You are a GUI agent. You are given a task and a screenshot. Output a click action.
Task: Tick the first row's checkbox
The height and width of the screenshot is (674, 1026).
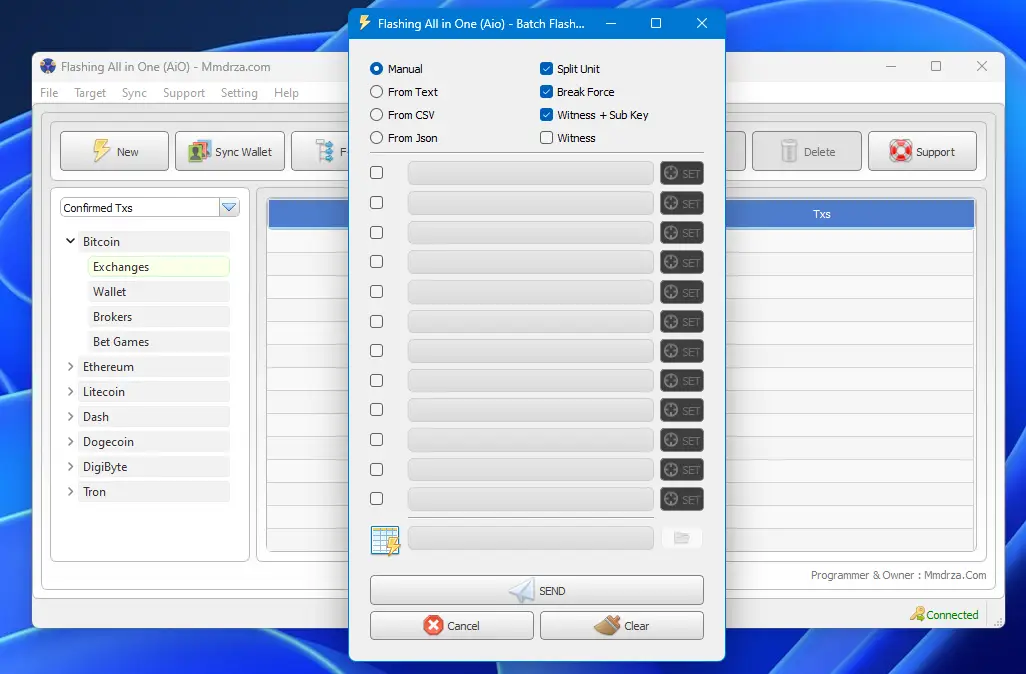(x=376, y=173)
